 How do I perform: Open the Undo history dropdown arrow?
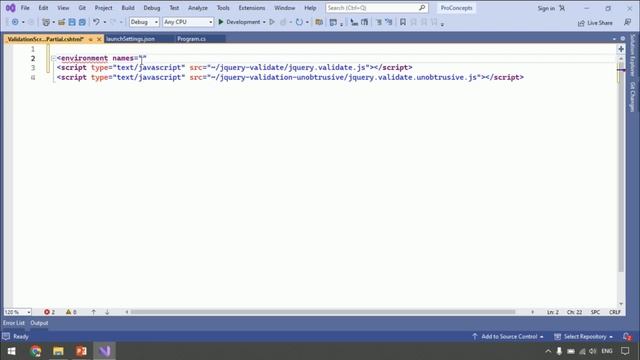104,22
